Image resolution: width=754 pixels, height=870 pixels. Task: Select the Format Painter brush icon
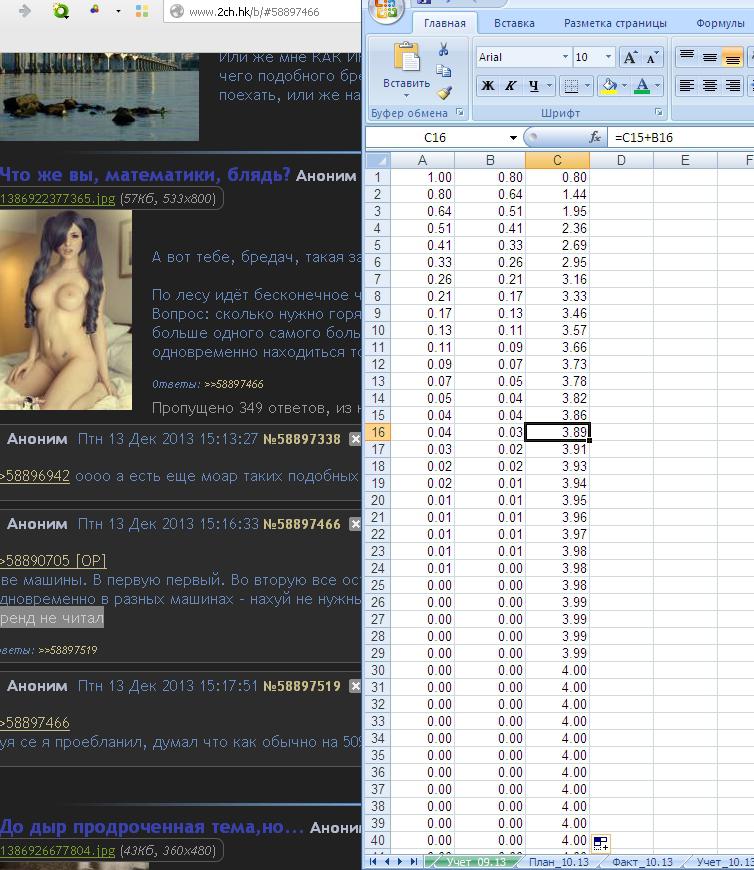(444, 92)
